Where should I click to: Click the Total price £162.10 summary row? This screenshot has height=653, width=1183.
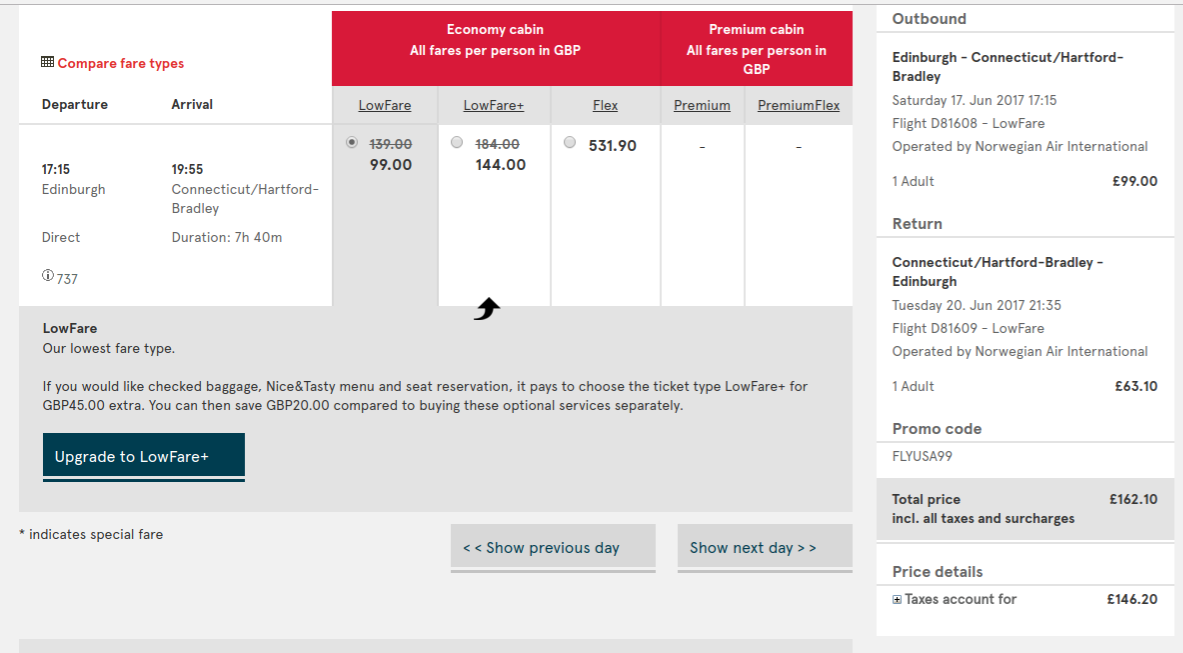pyautogui.click(x=1025, y=509)
